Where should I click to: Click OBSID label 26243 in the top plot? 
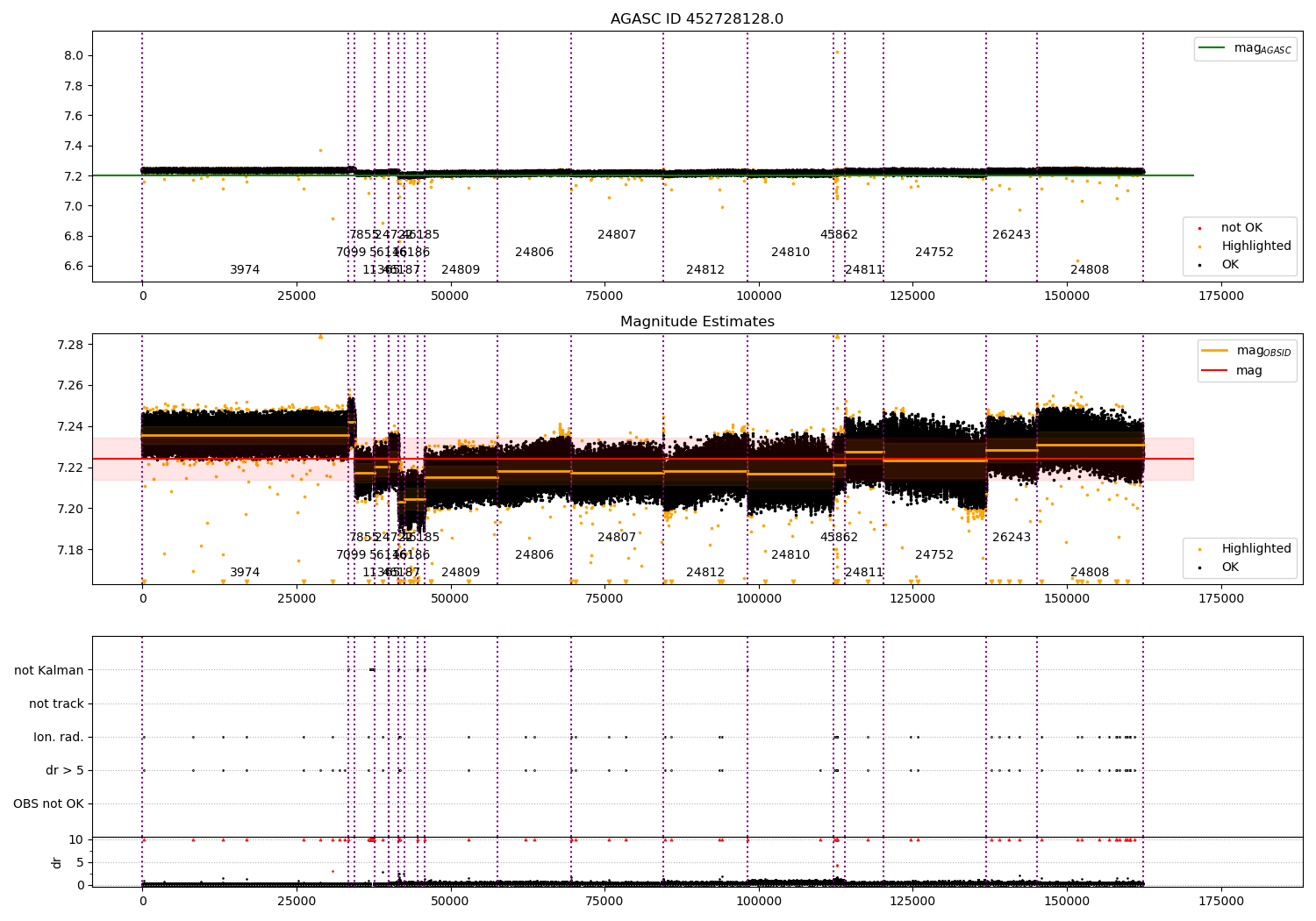1012,235
